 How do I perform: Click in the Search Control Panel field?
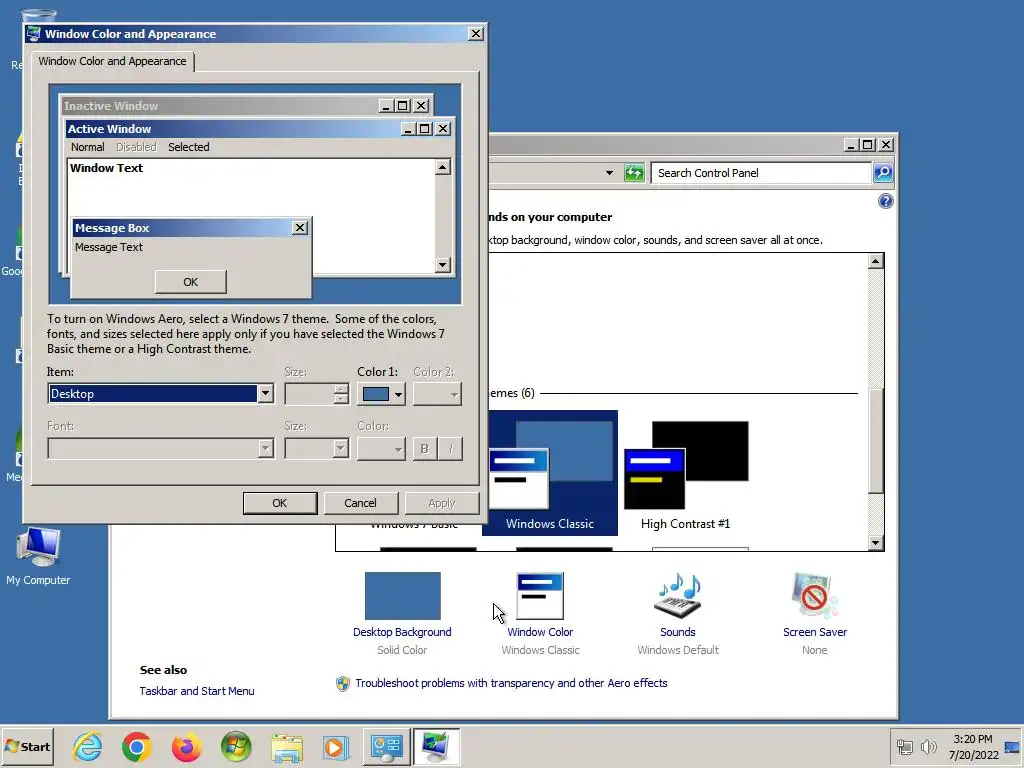click(761, 173)
